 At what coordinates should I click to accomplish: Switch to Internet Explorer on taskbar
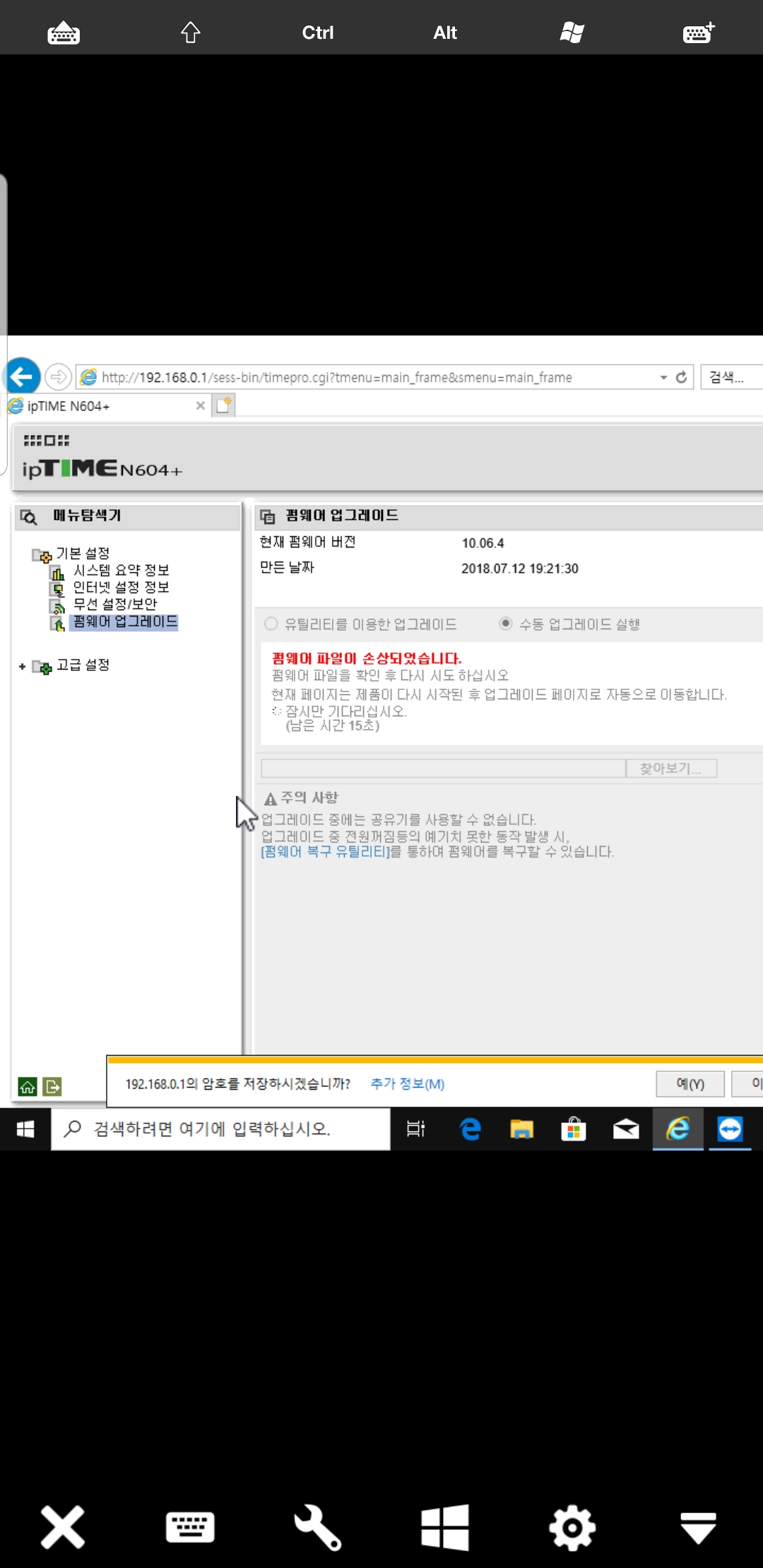coord(678,1129)
